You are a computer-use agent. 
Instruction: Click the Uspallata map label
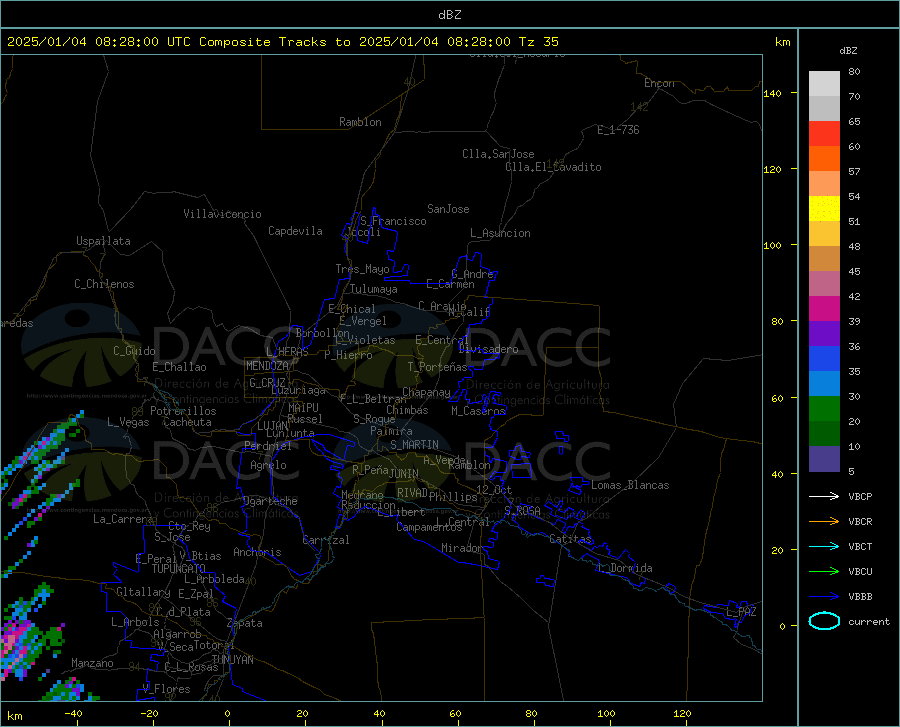pyautogui.click(x=103, y=241)
